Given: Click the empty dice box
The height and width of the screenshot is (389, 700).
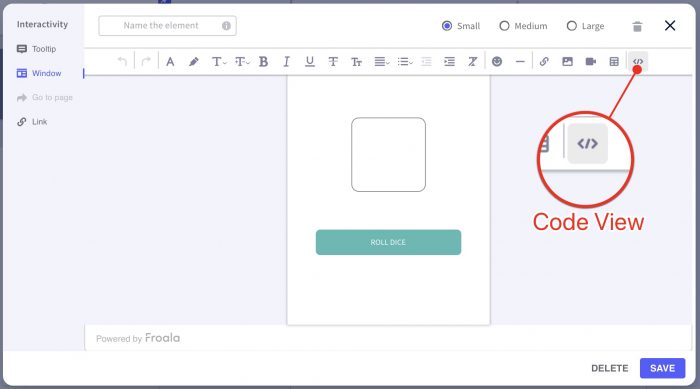Looking at the screenshot, I should [x=388, y=155].
